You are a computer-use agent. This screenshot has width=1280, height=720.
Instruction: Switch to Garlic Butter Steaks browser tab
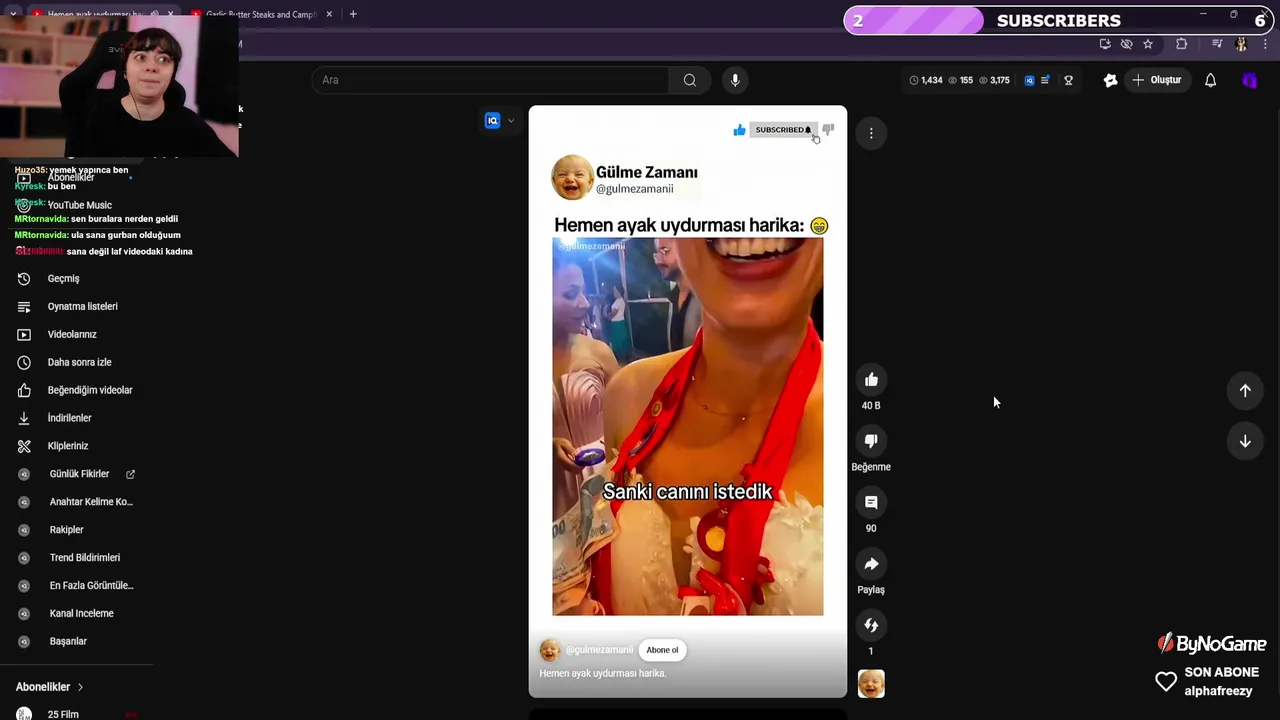click(x=260, y=15)
